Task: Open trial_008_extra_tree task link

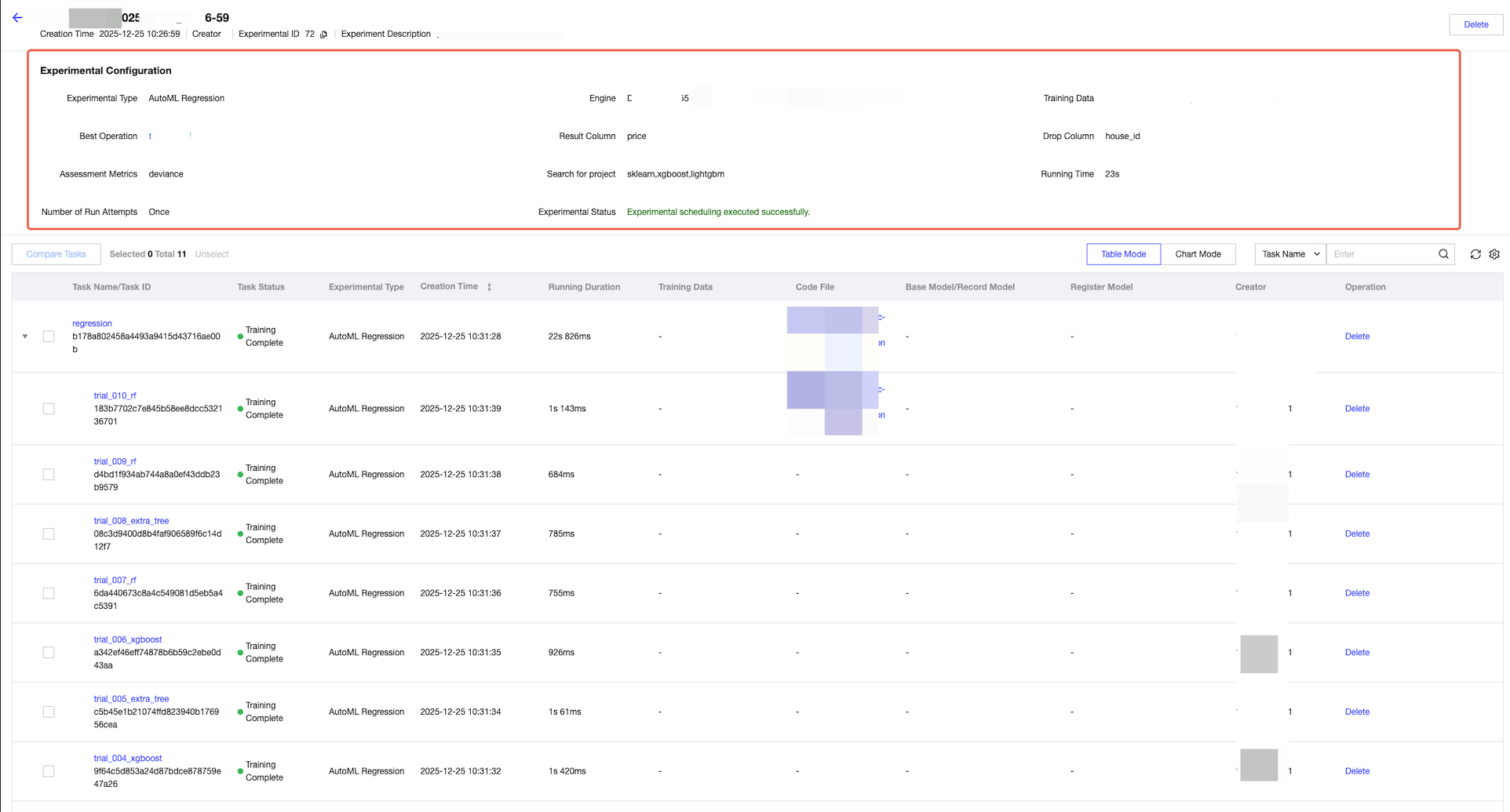Action: tap(131, 521)
